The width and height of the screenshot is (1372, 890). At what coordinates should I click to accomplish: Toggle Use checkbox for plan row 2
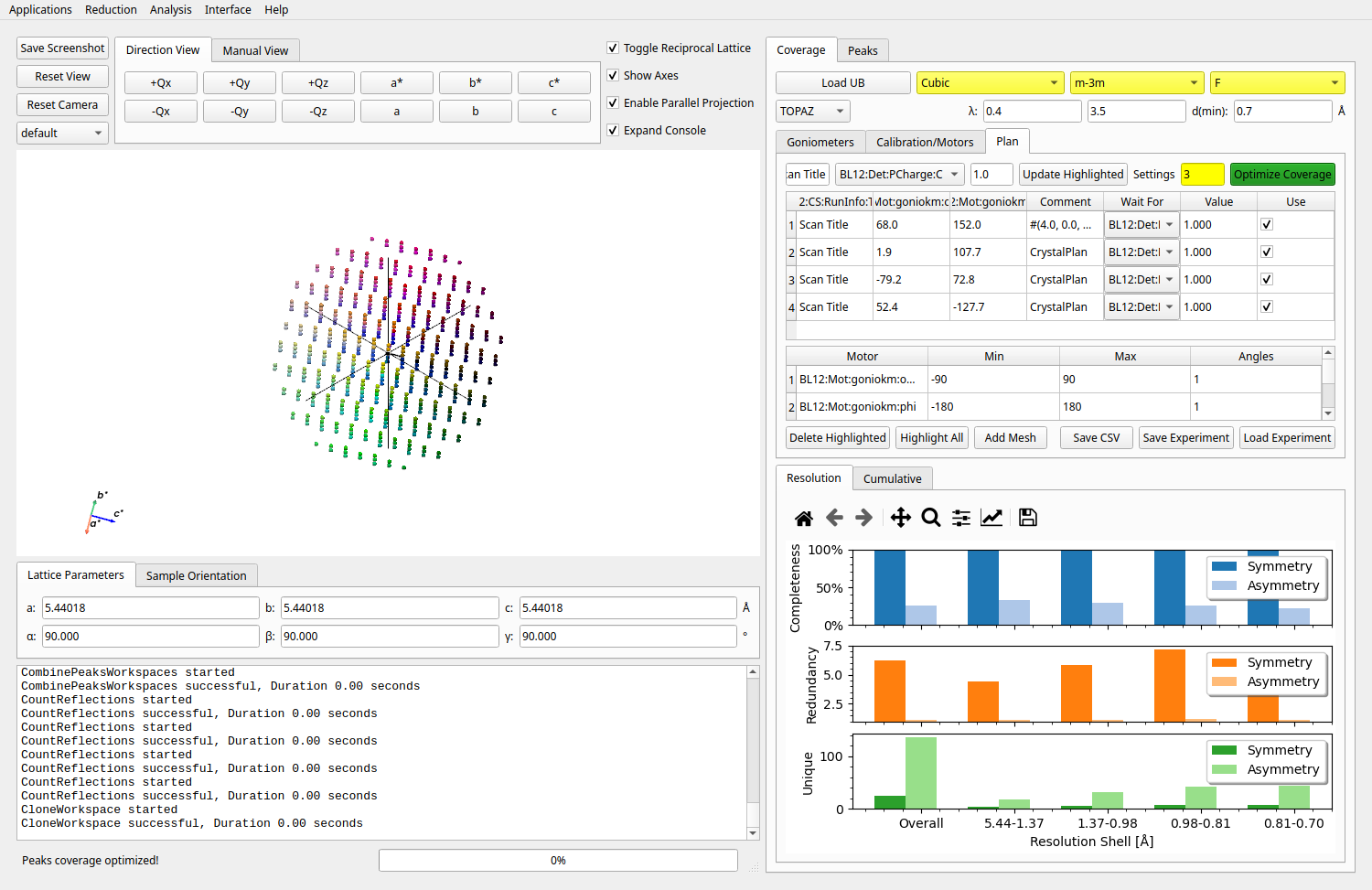[x=1267, y=252]
